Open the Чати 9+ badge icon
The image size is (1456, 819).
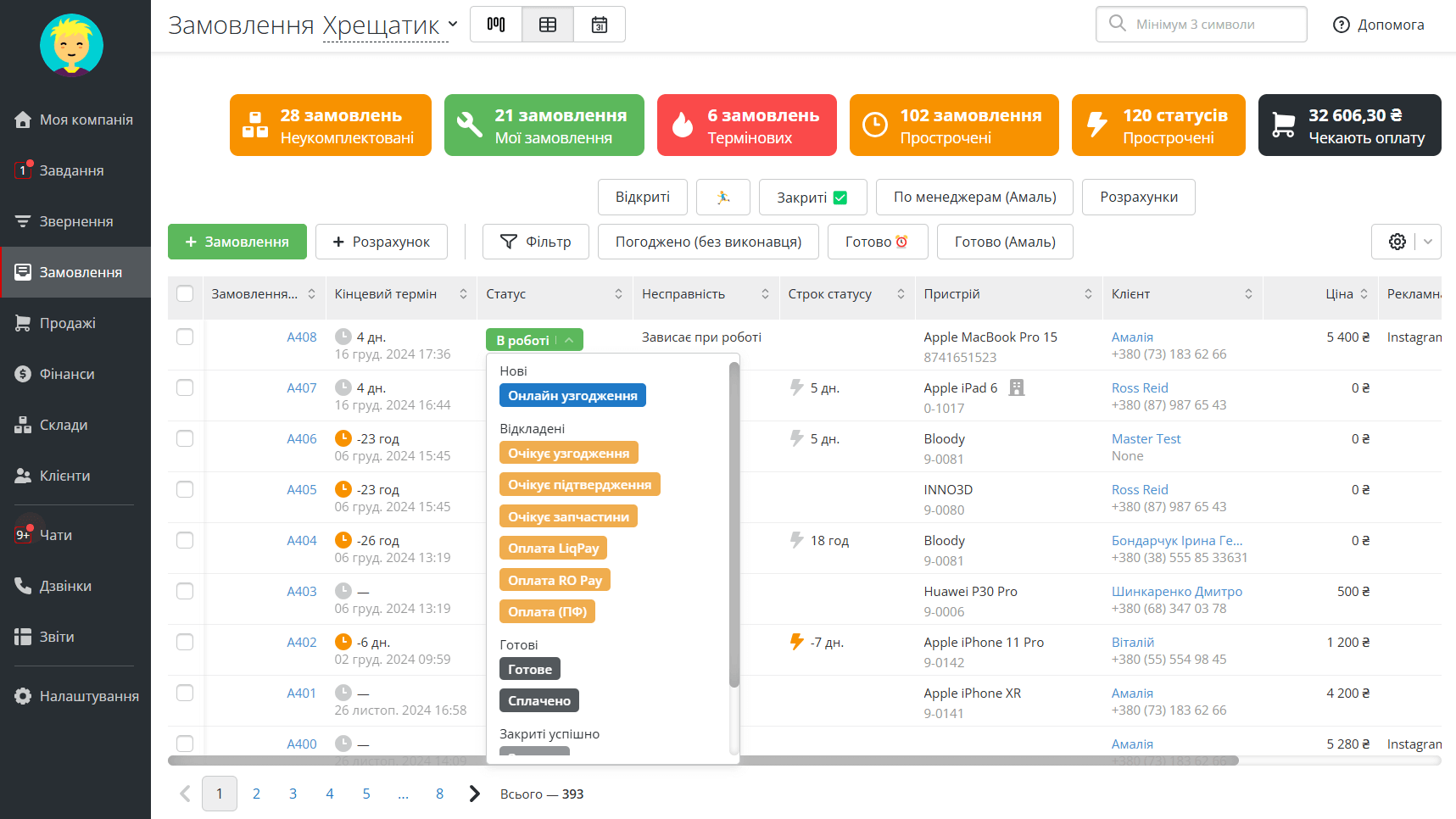pyautogui.click(x=24, y=534)
